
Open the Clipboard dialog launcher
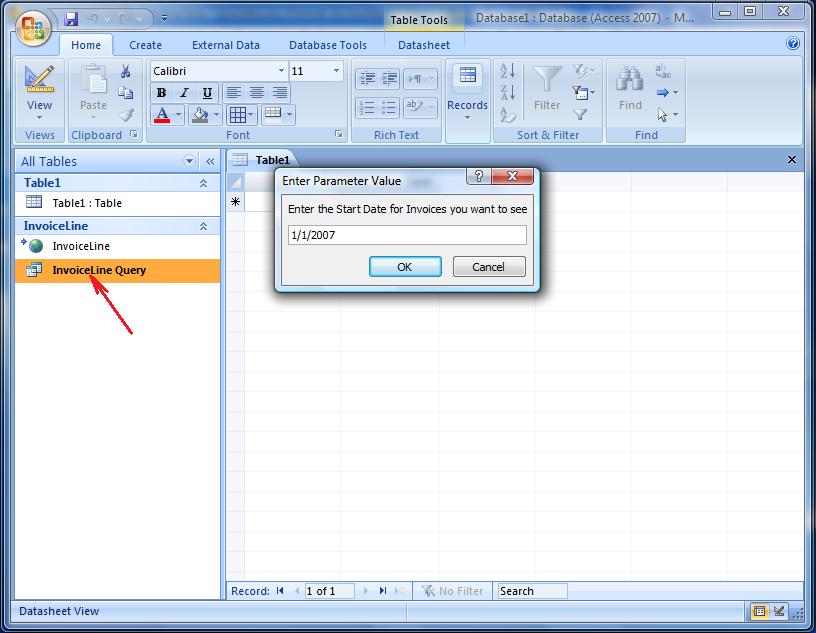[x=134, y=134]
